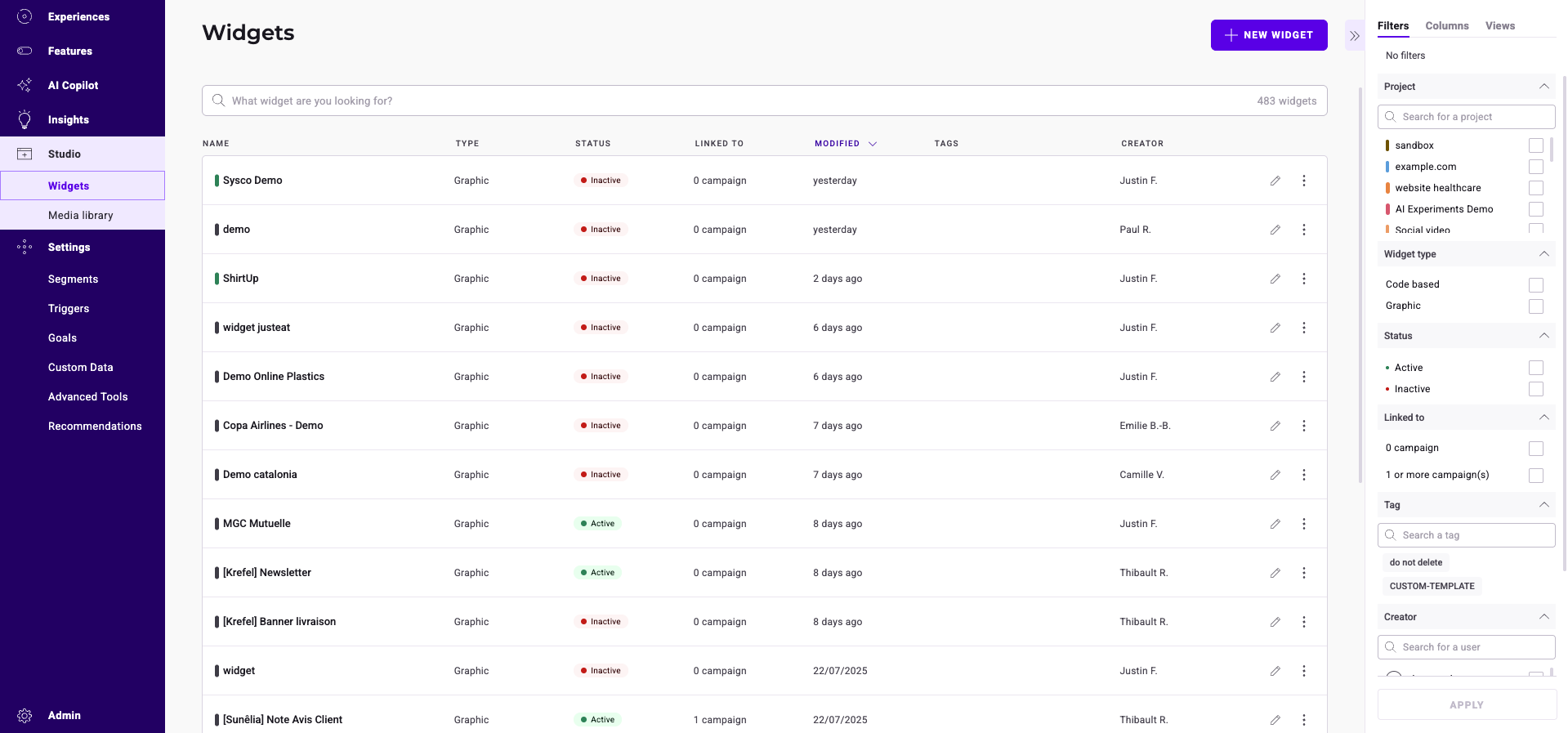This screenshot has width=1568, height=733.
Task: Focus the Search for a project field
Action: pos(1467,117)
